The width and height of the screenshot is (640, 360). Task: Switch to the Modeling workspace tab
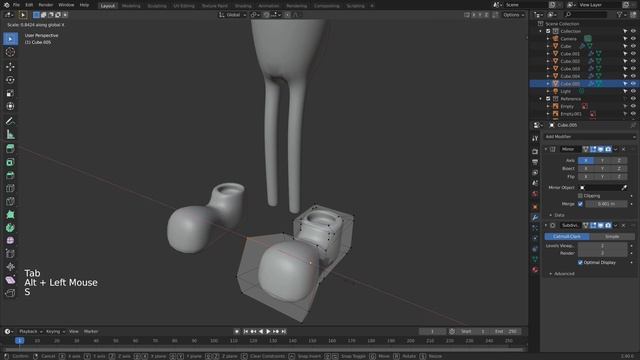(x=131, y=6)
